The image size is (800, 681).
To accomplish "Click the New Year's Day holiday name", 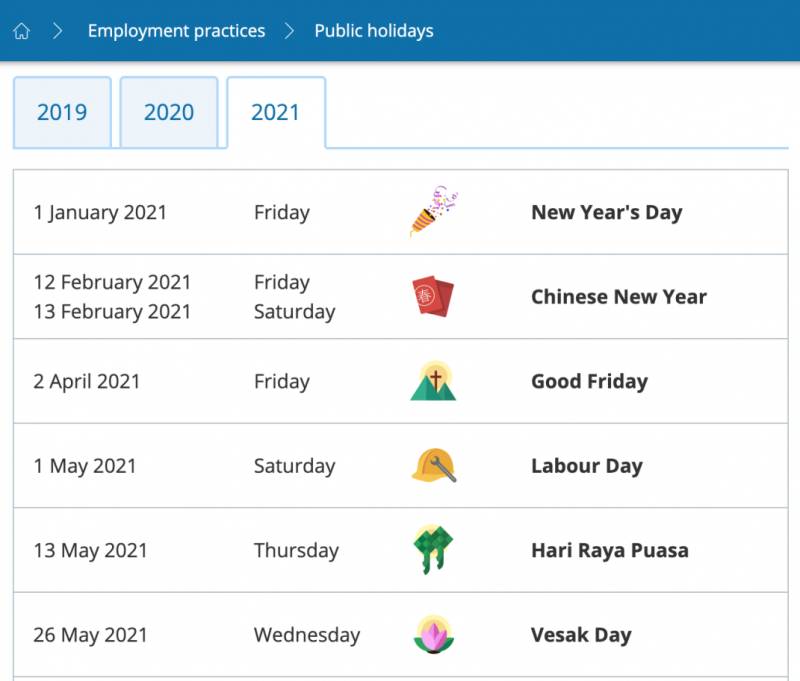I will [x=606, y=212].
